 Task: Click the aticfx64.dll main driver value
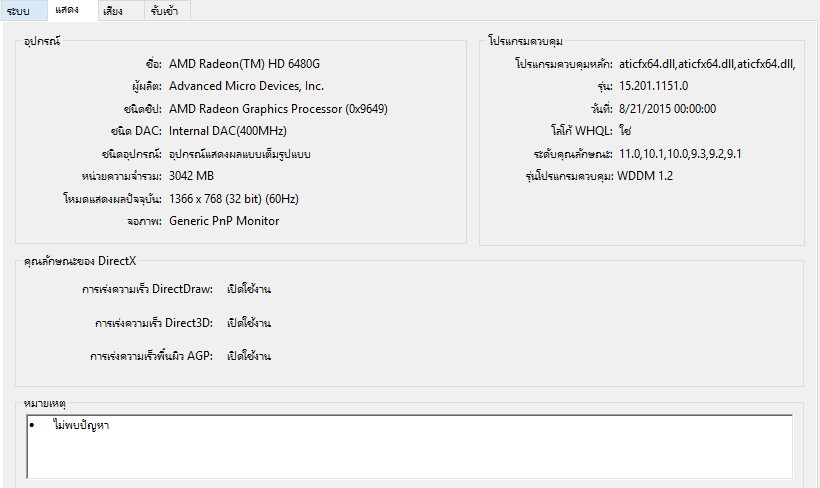[707, 64]
